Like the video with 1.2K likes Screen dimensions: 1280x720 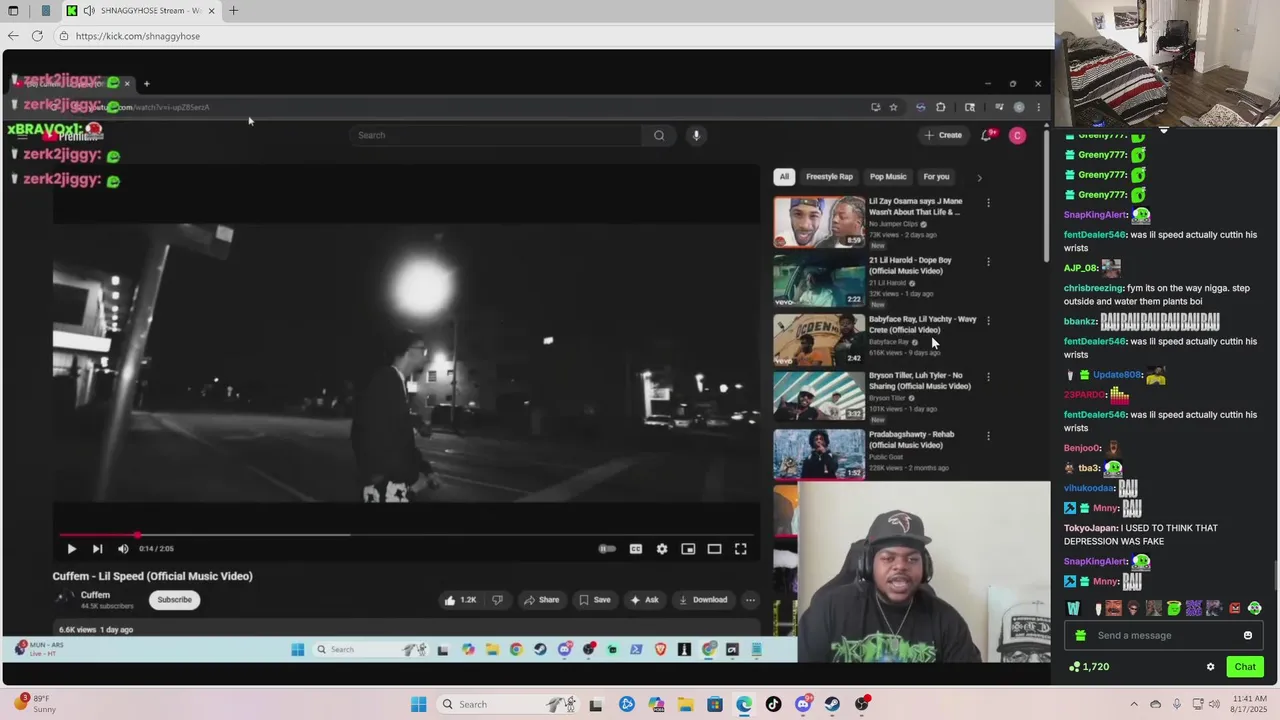(461, 600)
